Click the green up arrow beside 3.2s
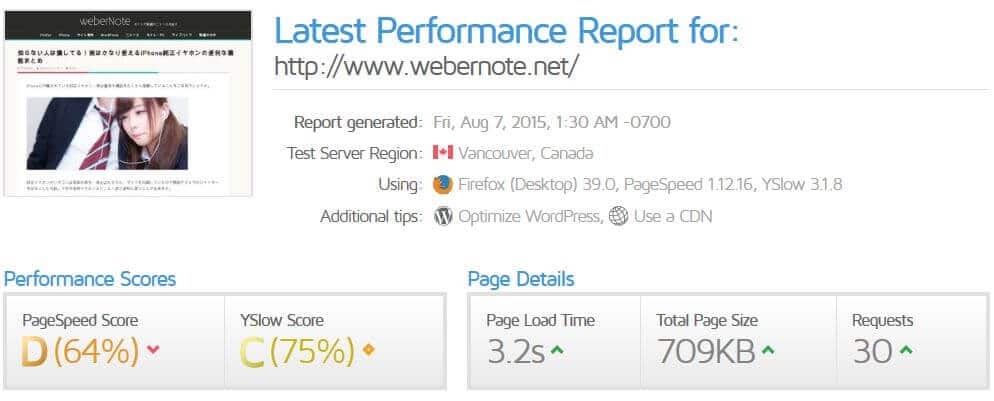Viewport: 994px width, 401px height. (x=557, y=348)
